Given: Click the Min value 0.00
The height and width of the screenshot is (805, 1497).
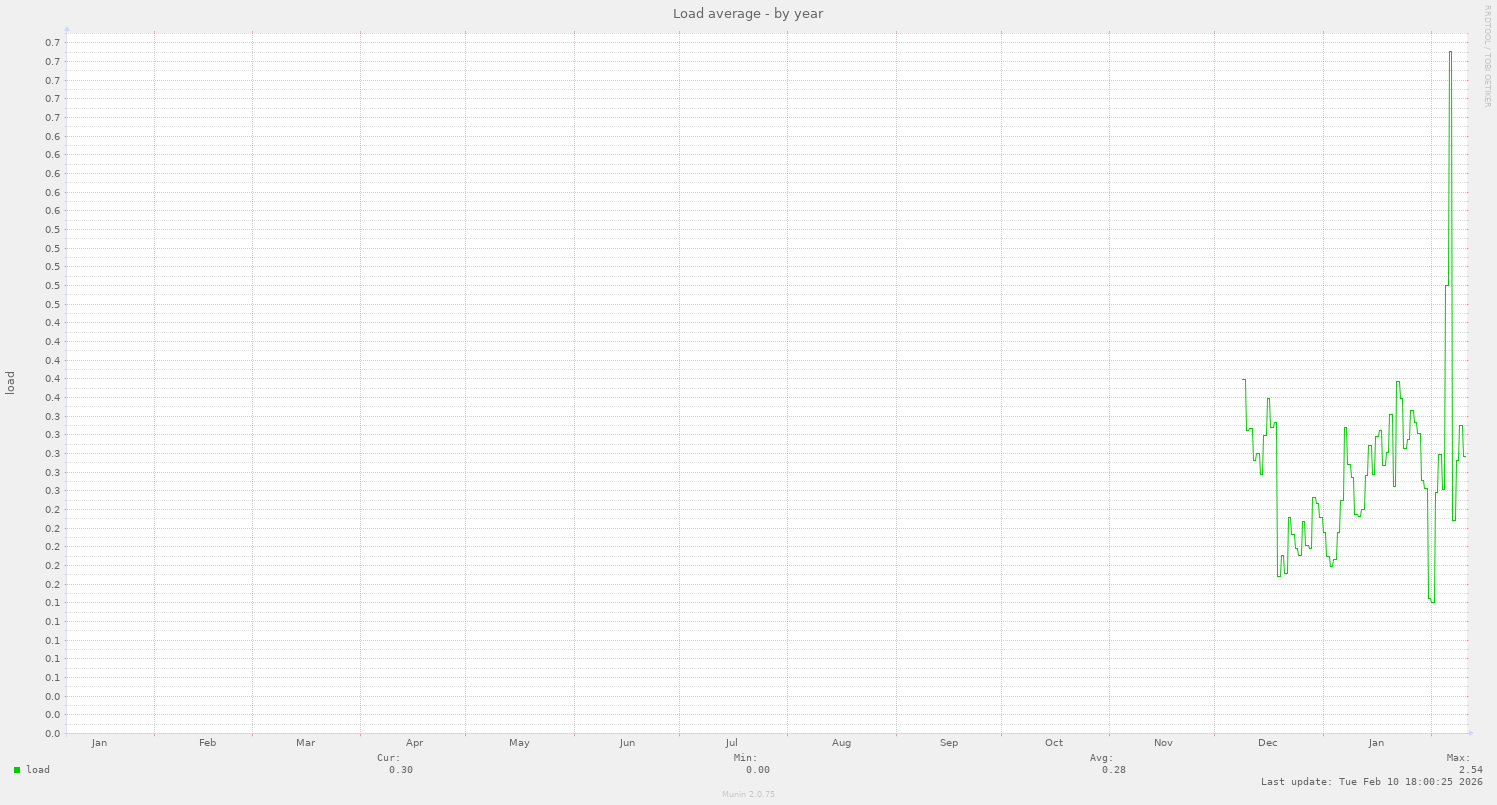Looking at the screenshot, I should pyautogui.click(x=758, y=770).
